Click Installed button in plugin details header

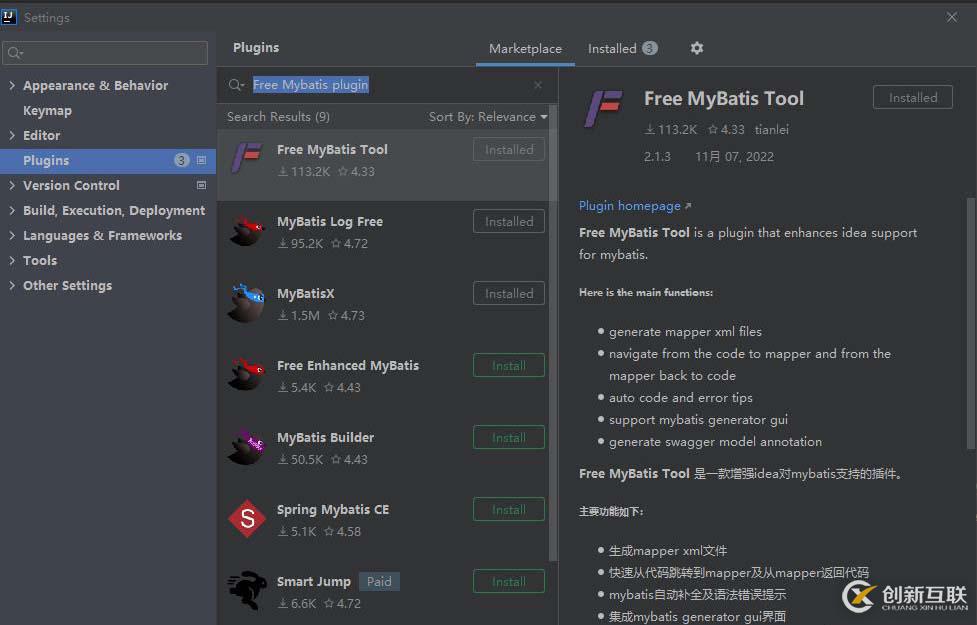coord(912,97)
